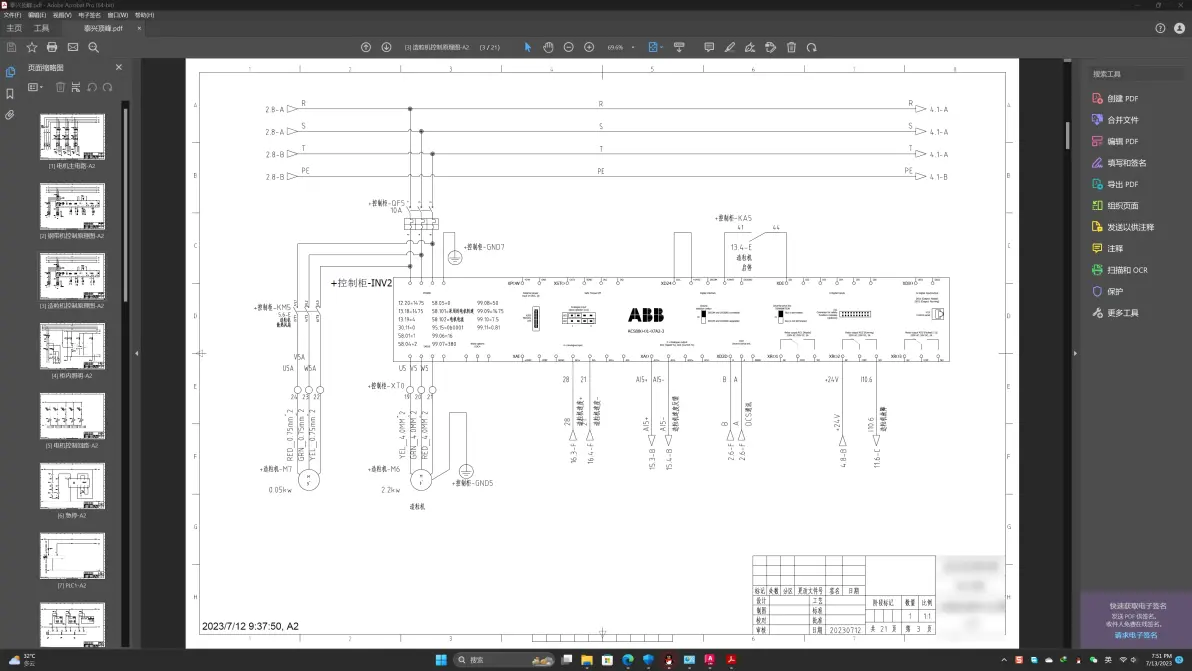Open the 编辑 (Edit) menu
The height and width of the screenshot is (671, 1192).
pyautogui.click(x=36, y=15)
